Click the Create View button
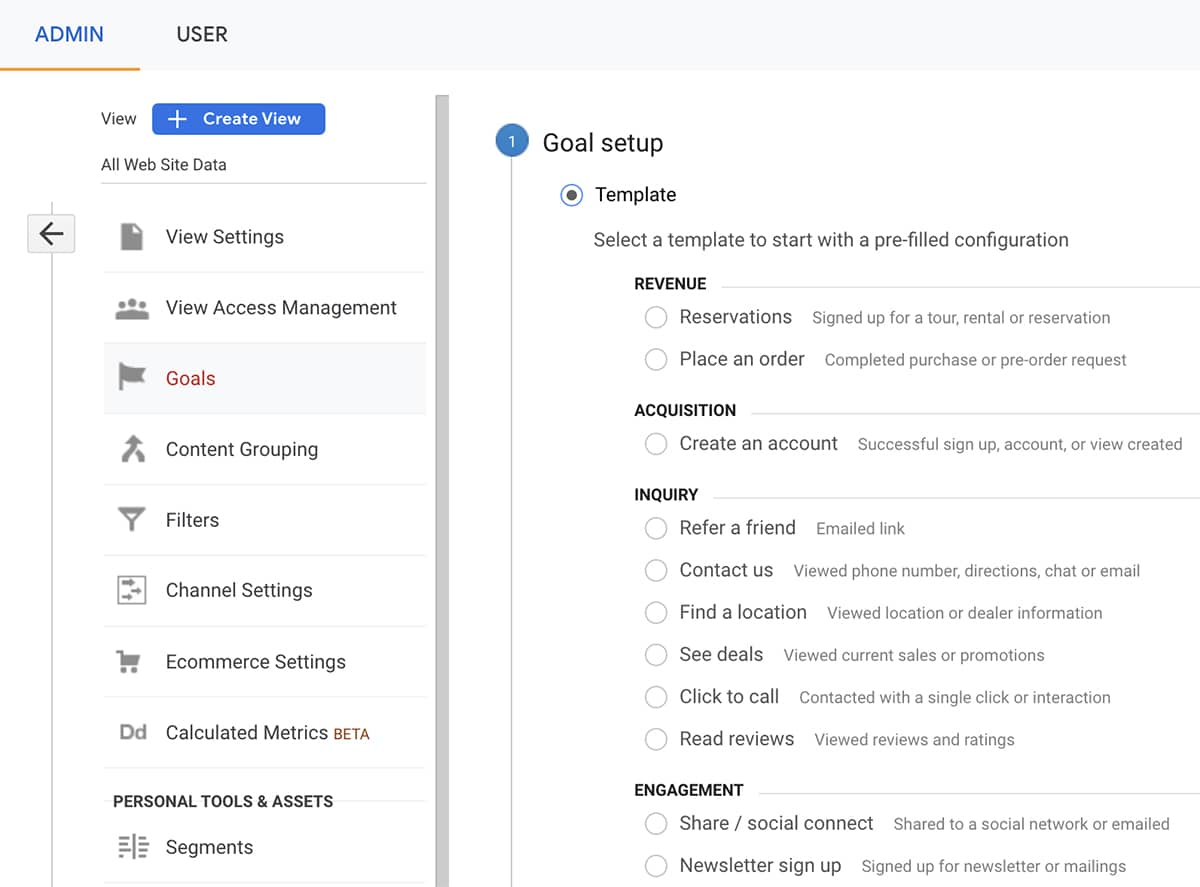Viewport: 1200px width, 887px height. 238,119
